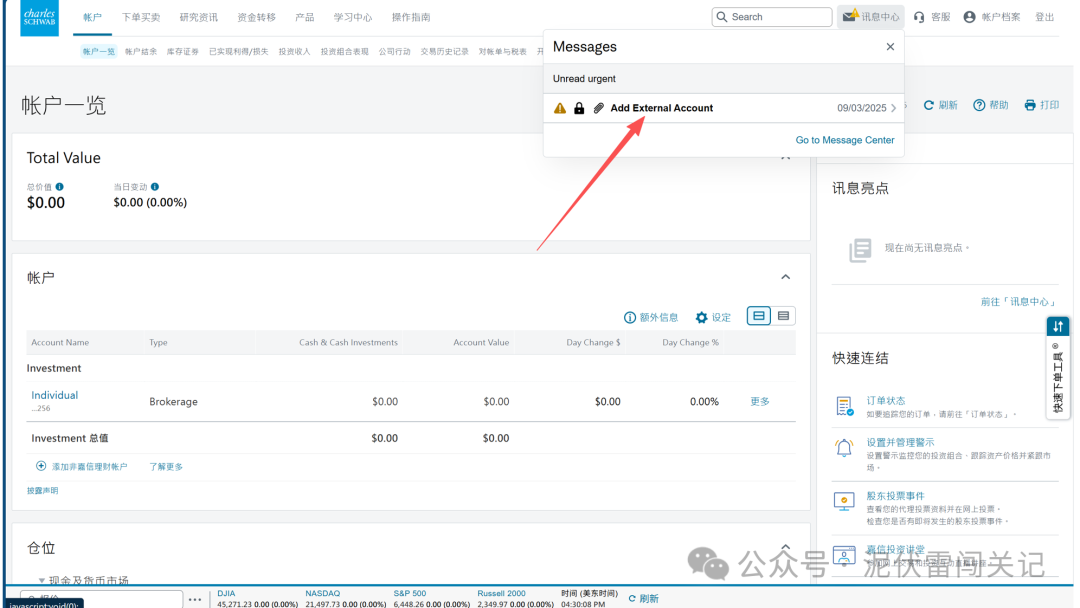The width and height of the screenshot is (1080, 608).
Task: Select the 投资组合表现 sub-tab
Action: click(344, 52)
